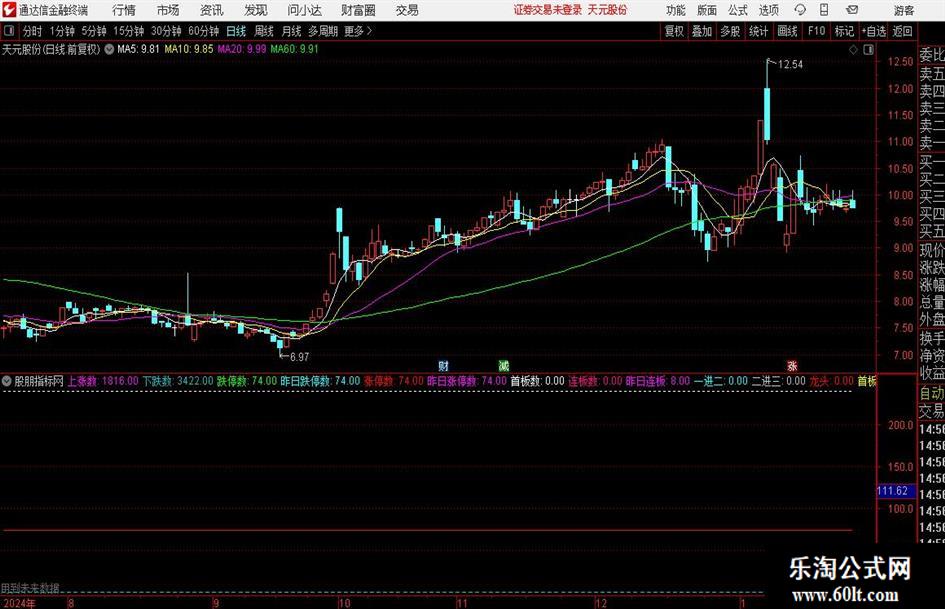Open the 发现 menu

click(256, 10)
